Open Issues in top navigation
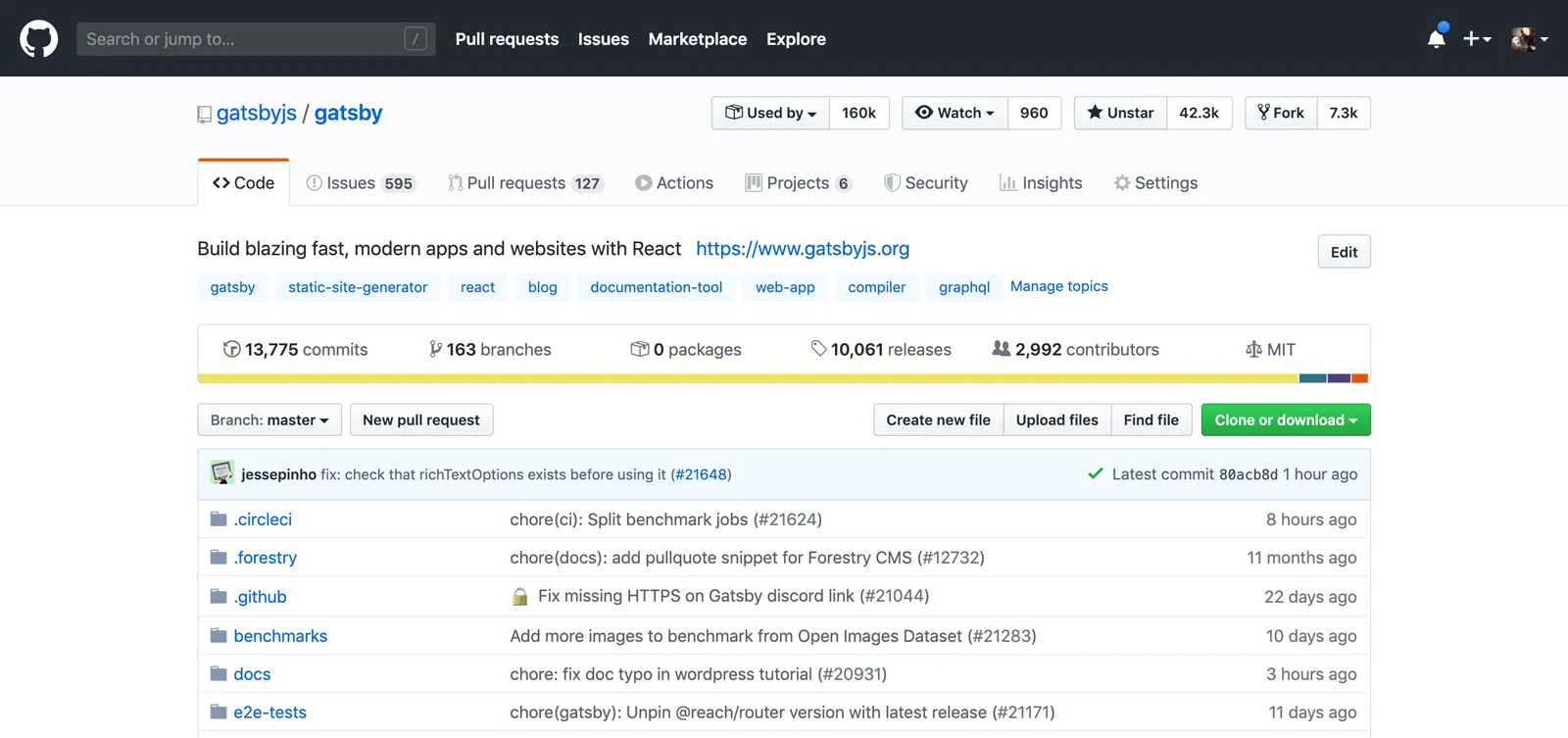This screenshot has height=738, width=1568. coord(604,39)
